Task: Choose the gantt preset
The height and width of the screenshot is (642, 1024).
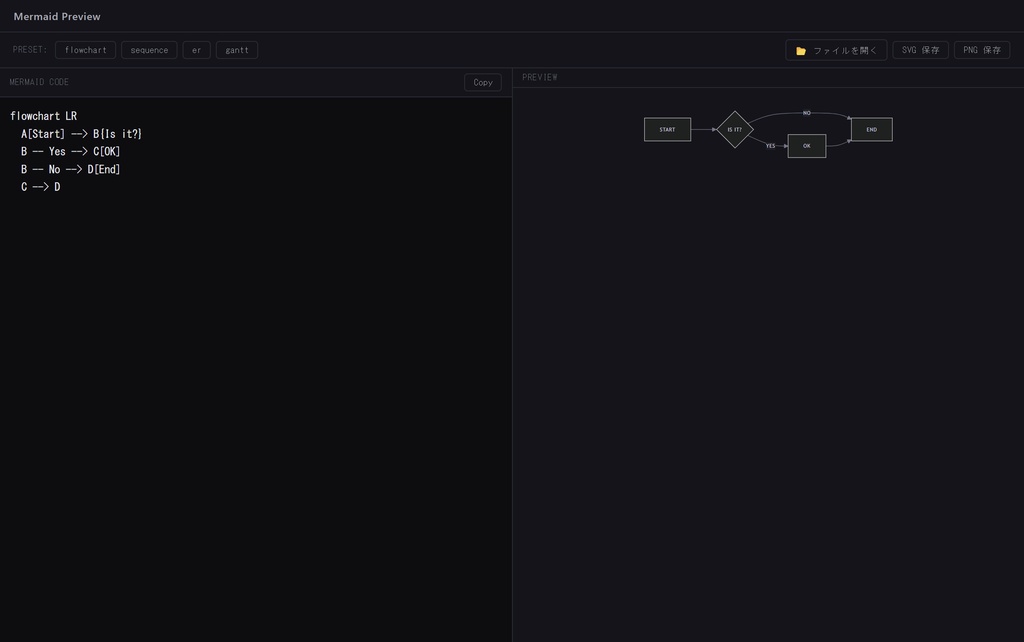Action: [x=237, y=50]
